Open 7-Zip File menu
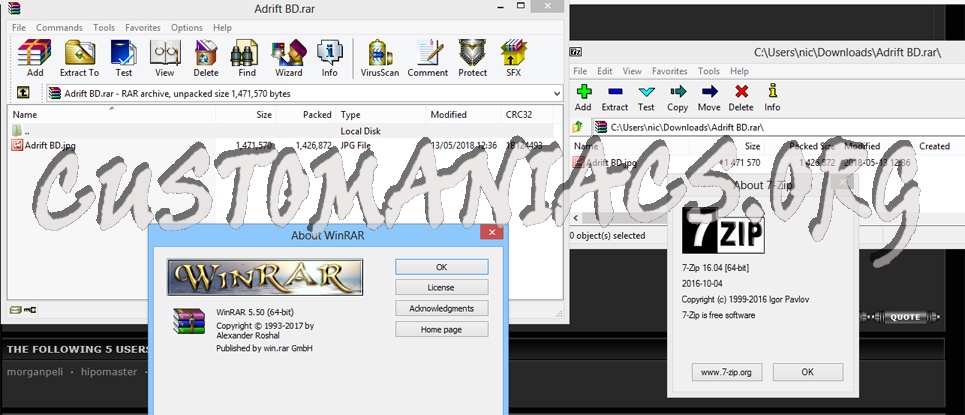The width and height of the screenshot is (965, 415). coord(580,71)
